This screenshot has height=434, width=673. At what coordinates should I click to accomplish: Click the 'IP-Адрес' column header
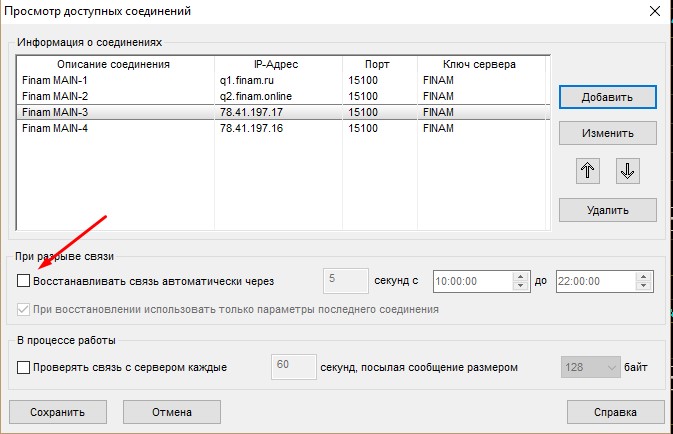276,64
